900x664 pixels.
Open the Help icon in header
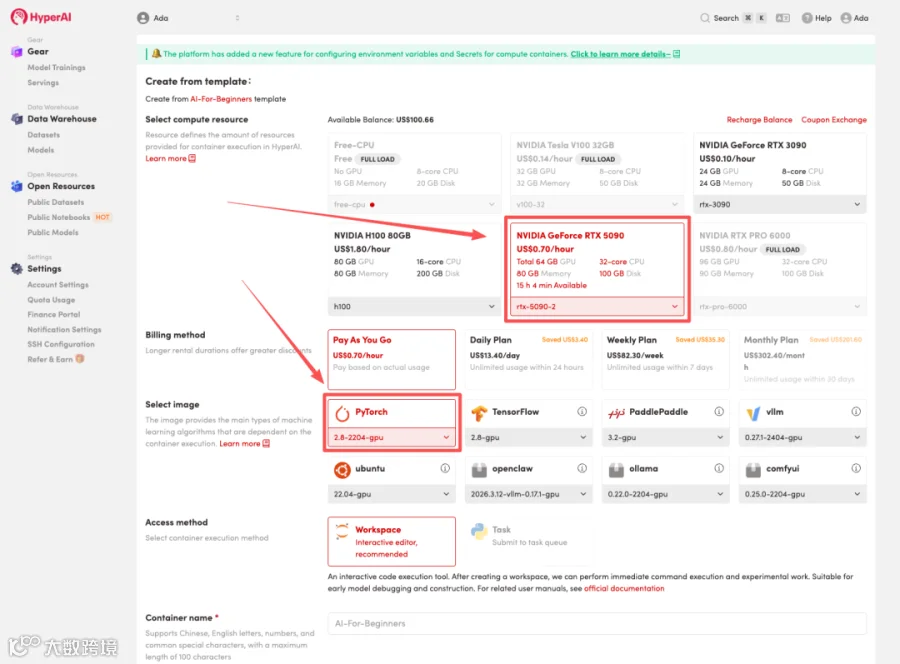(x=806, y=18)
